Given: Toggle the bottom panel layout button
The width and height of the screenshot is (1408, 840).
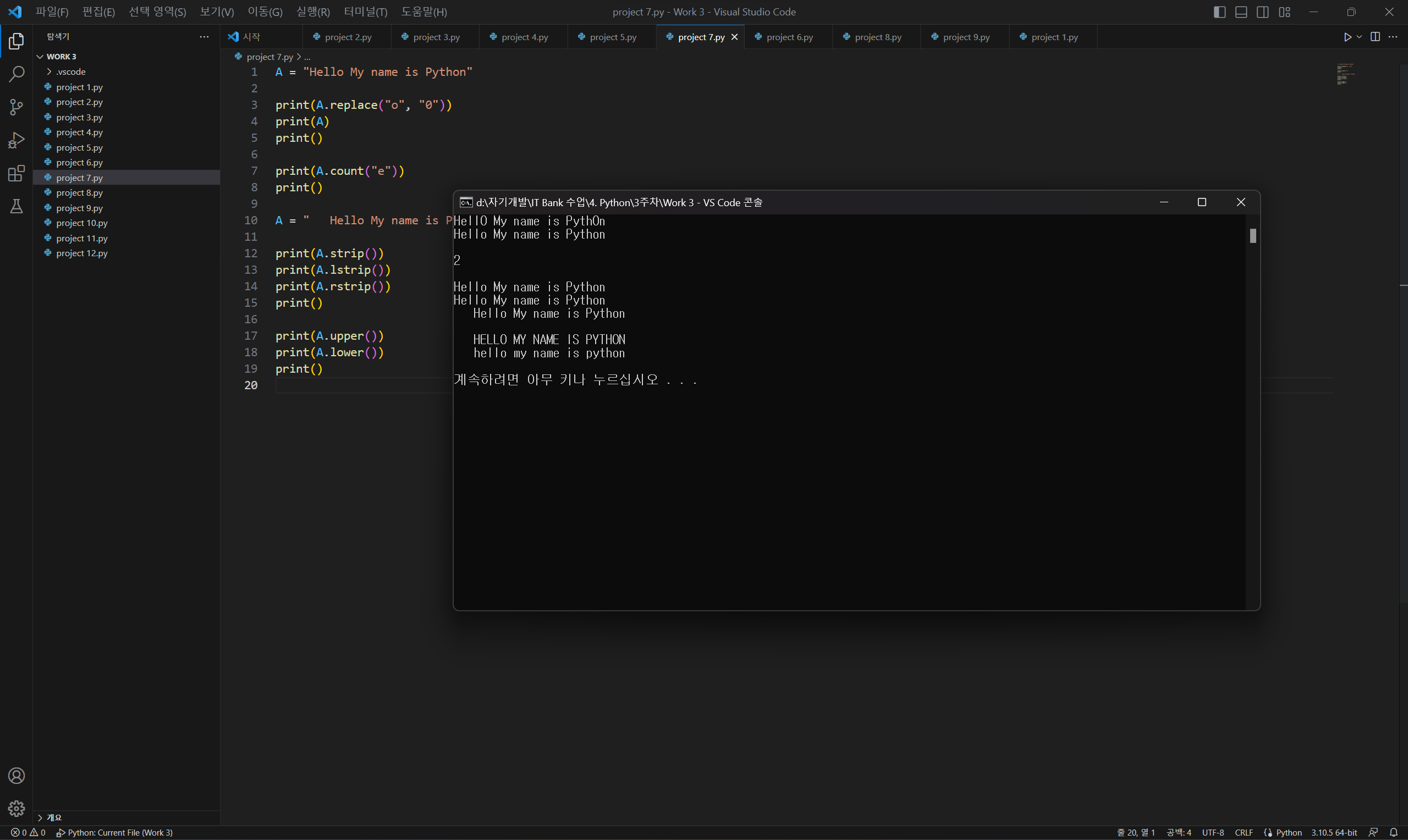Looking at the screenshot, I should coord(1241,12).
